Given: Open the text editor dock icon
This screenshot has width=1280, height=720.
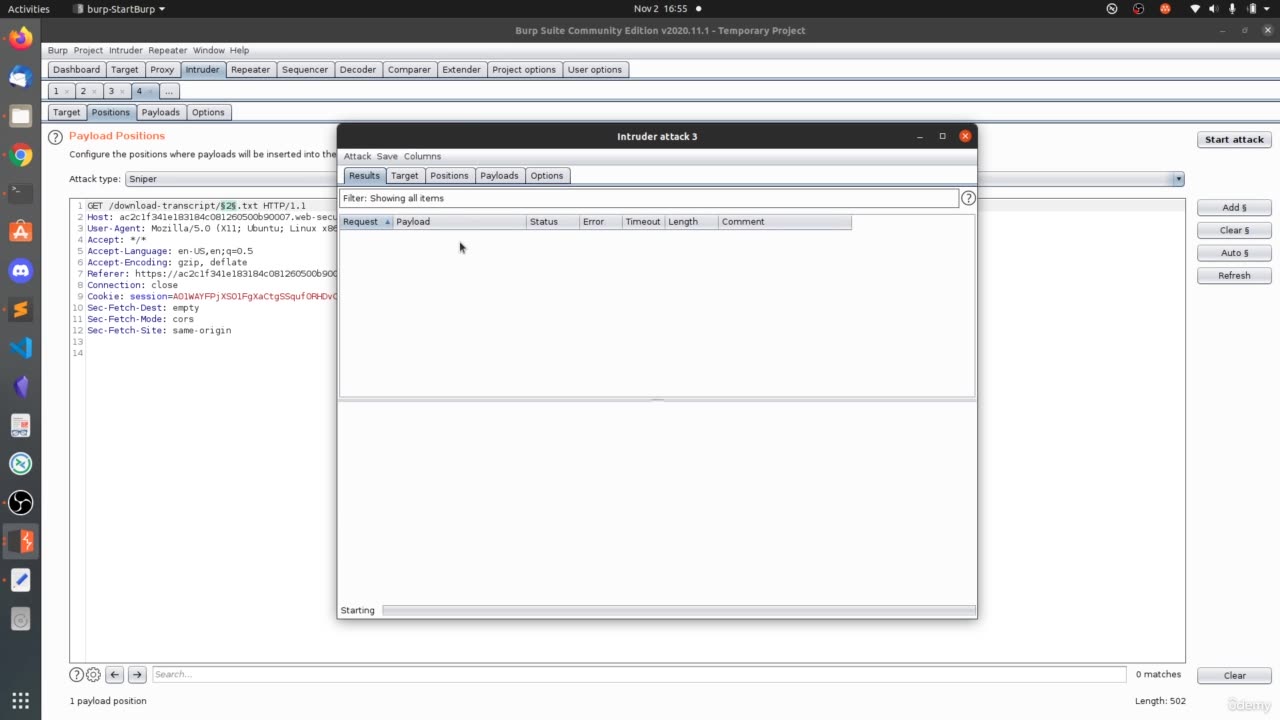Looking at the screenshot, I should pos(20,580).
